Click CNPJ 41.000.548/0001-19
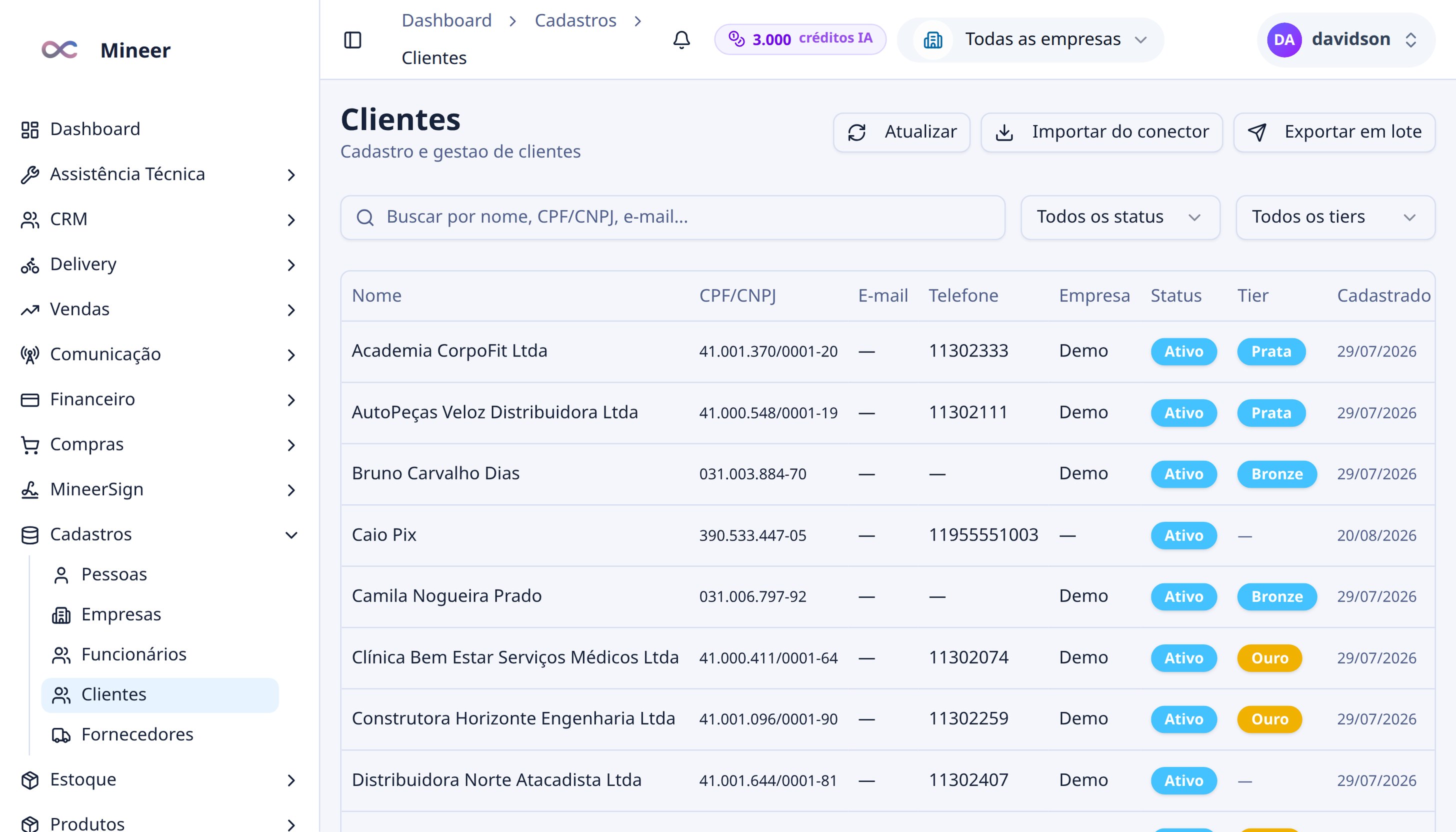 [x=768, y=412]
